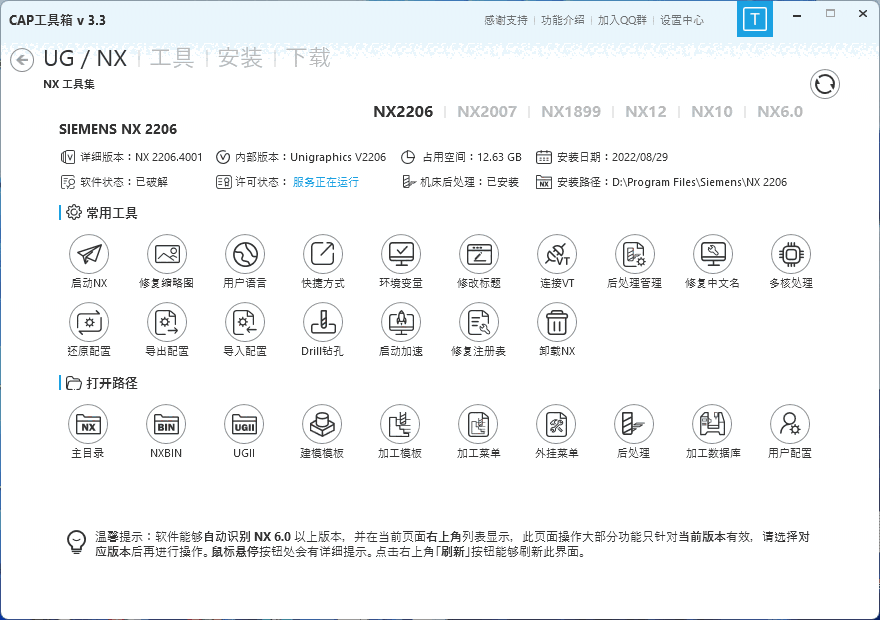
Task: Select the 用户语言 user language tool
Action: (x=244, y=254)
